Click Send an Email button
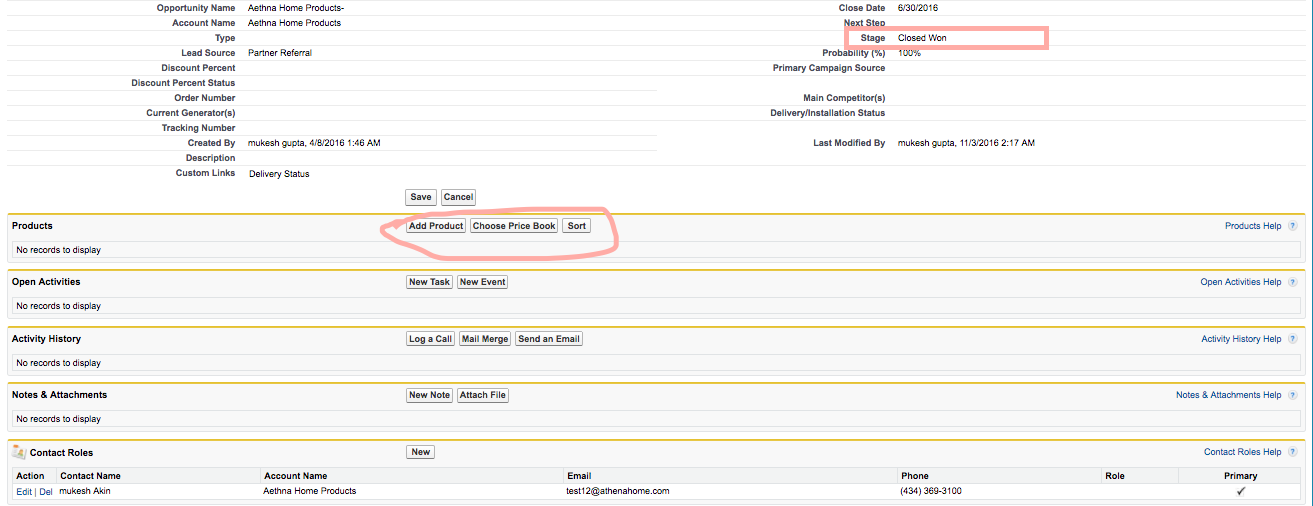The image size is (1313, 506). [x=549, y=339]
